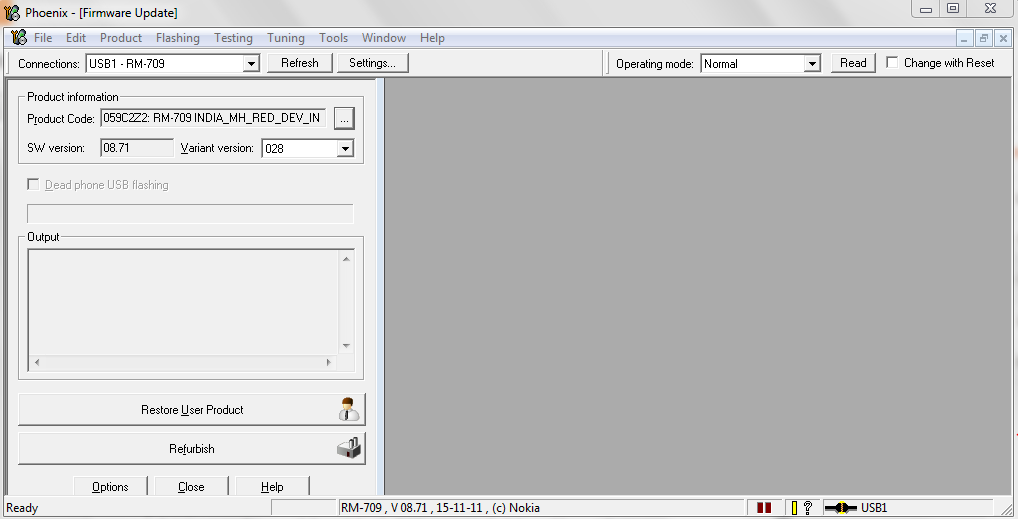Click status bar text RM-709, V 08.71

[x=440, y=507]
